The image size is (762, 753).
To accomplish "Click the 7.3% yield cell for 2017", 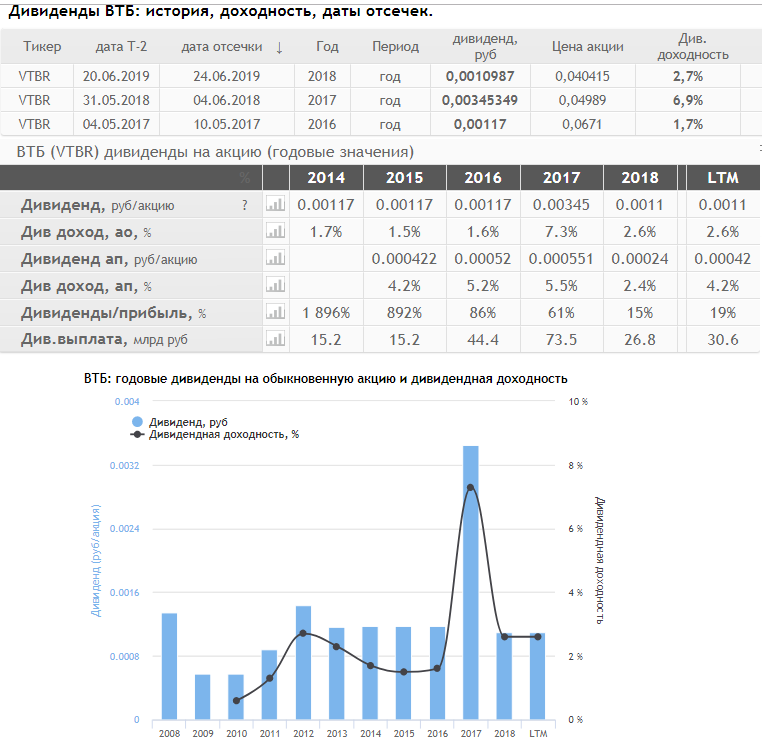I will (x=561, y=231).
